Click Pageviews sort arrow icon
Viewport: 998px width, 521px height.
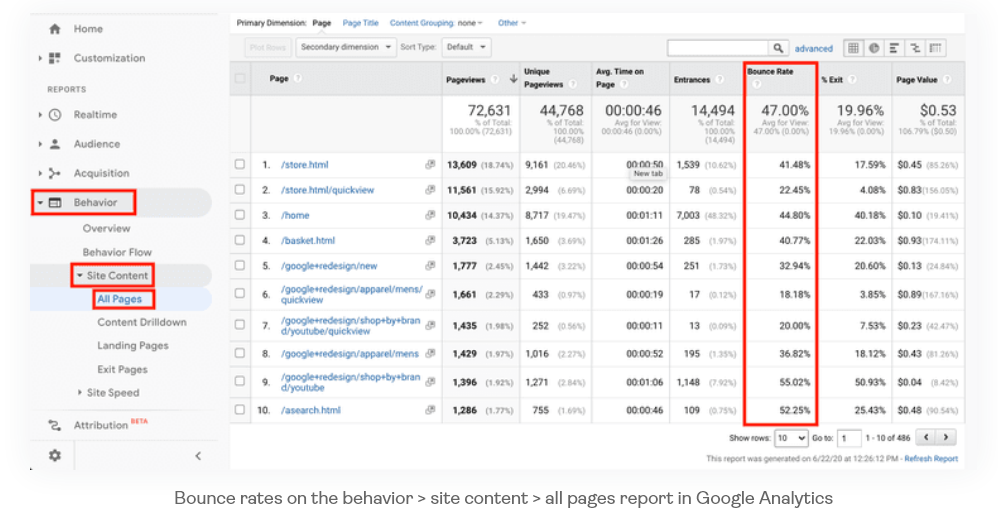pyautogui.click(x=513, y=79)
